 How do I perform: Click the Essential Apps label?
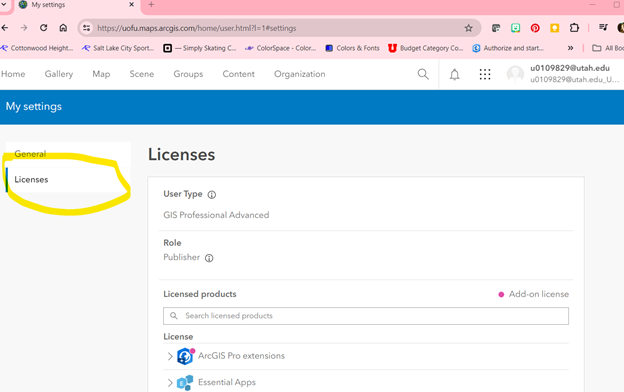point(227,382)
